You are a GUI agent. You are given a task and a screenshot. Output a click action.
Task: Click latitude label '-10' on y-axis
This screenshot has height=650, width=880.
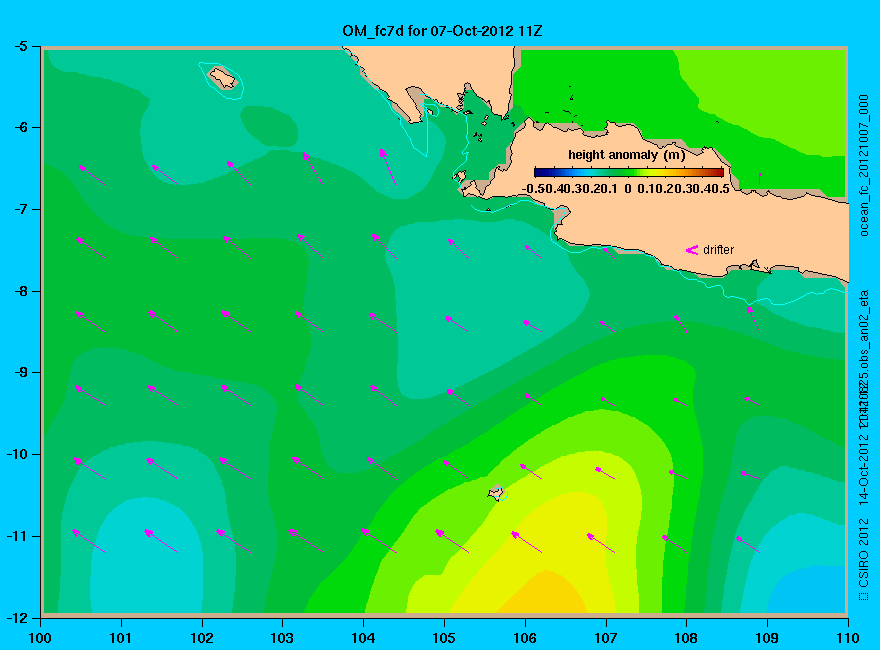(x=16, y=454)
